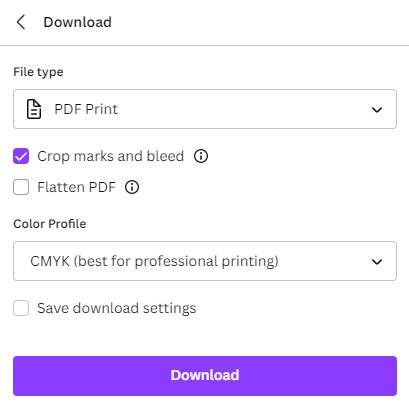The height and width of the screenshot is (408, 409).
Task: Expand the CMYK color profile dropdown
Action: [x=205, y=261]
